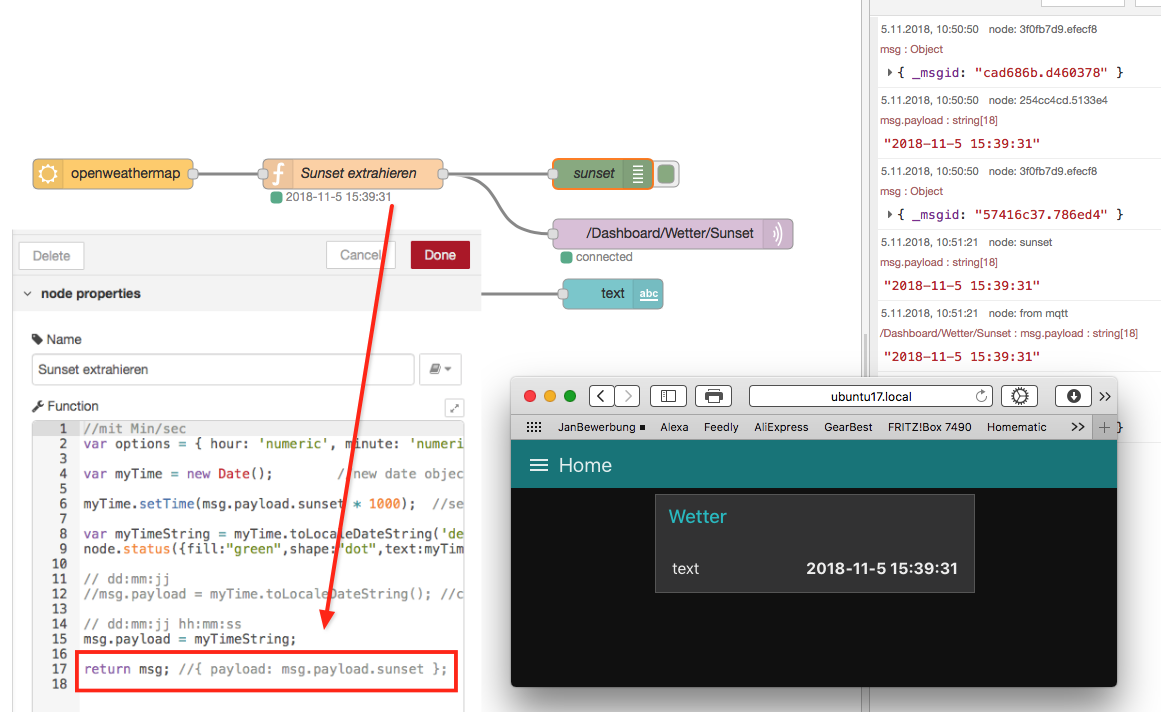
Task: Click the debug source 'node: 254cc4cd.5133e4'
Action: click(x=1048, y=100)
